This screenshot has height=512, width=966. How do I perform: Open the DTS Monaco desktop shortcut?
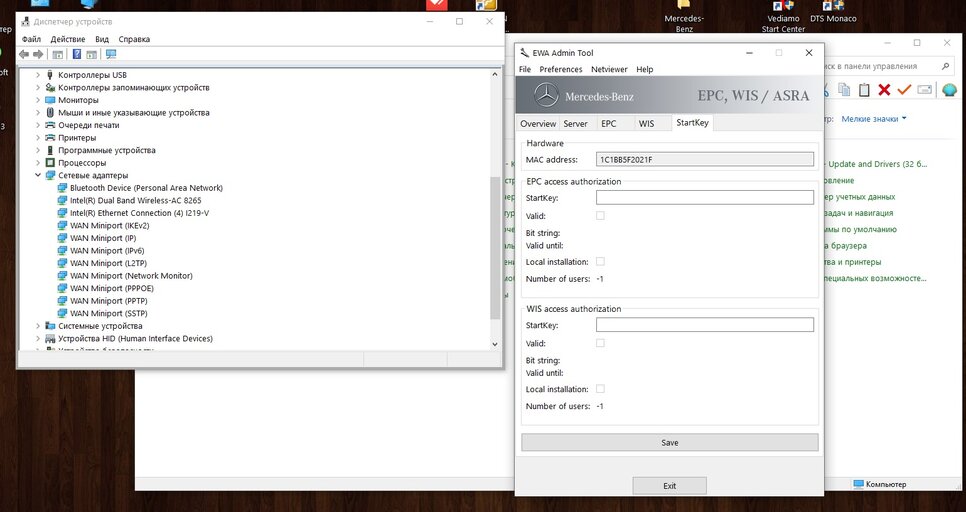[x=833, y=12]
